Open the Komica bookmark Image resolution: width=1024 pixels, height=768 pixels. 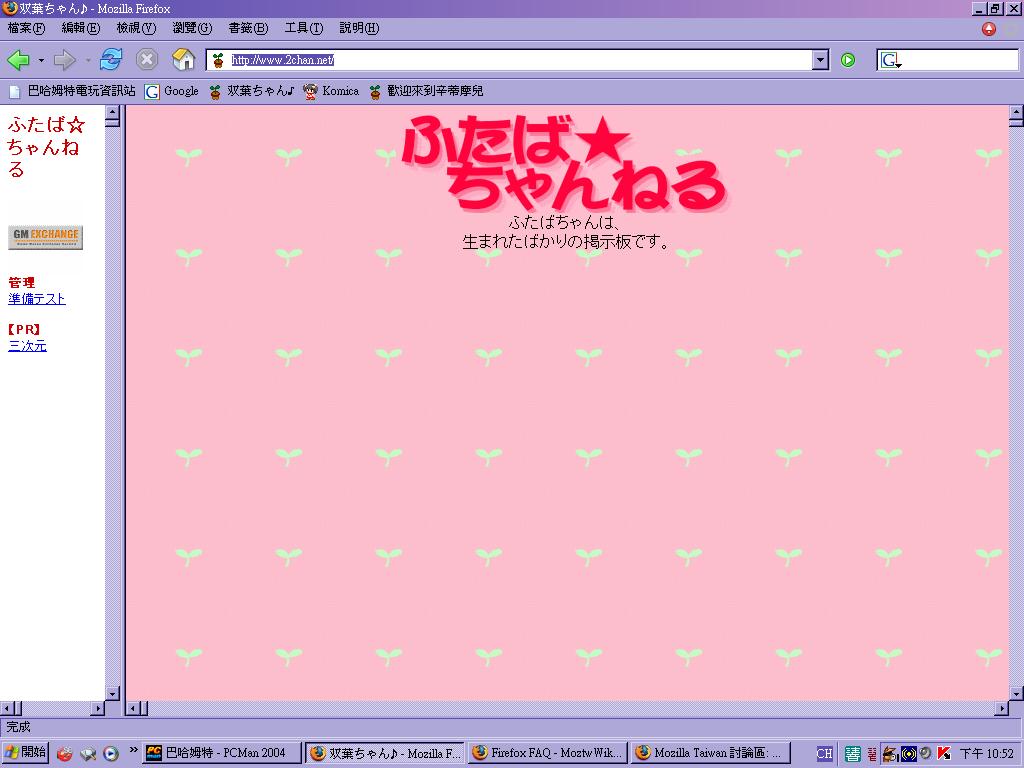(331, 91)
